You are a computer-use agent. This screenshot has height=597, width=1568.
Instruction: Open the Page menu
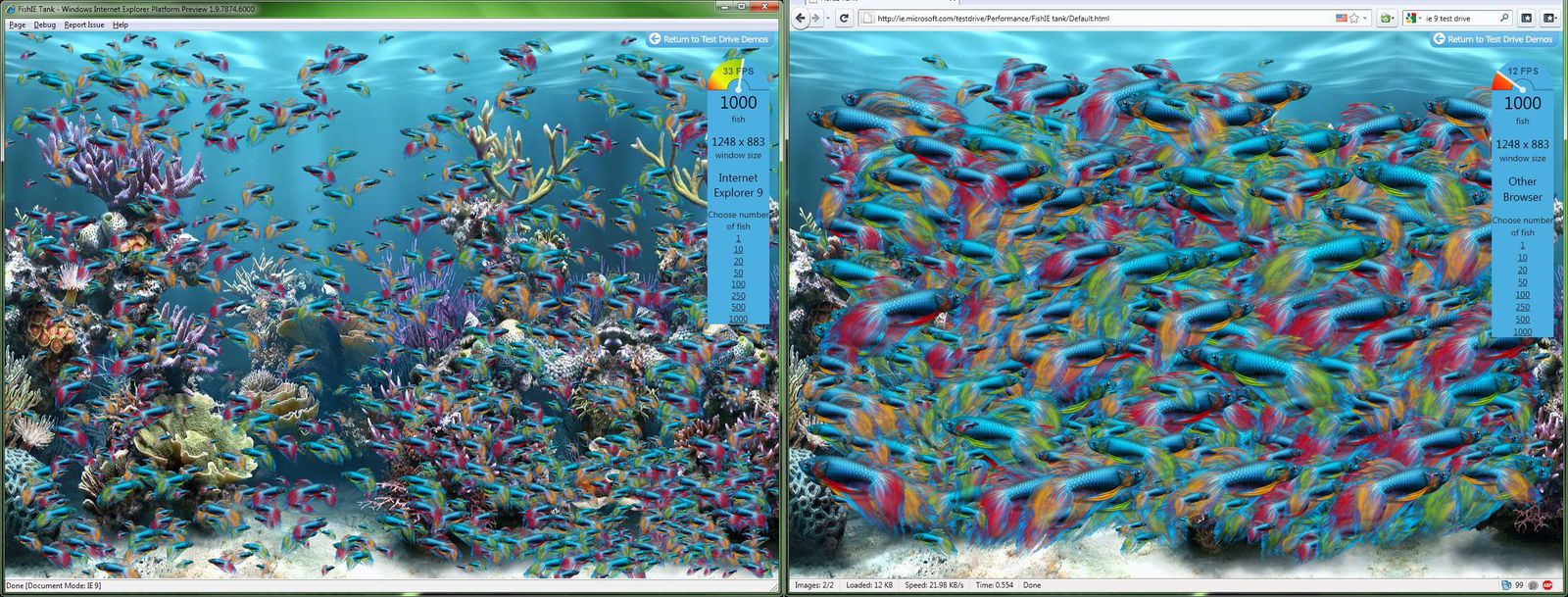click(17, 25)
